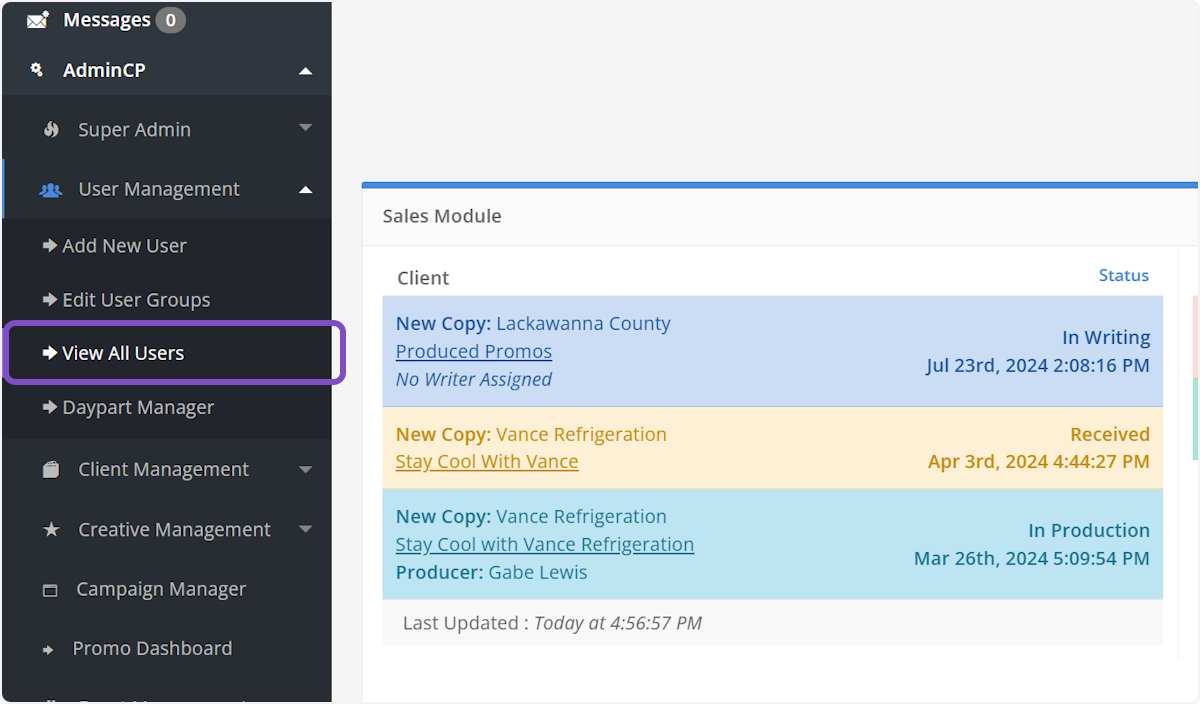Open Add New User page
Screen dimensions: 1200x704
(x=124, y=246)
